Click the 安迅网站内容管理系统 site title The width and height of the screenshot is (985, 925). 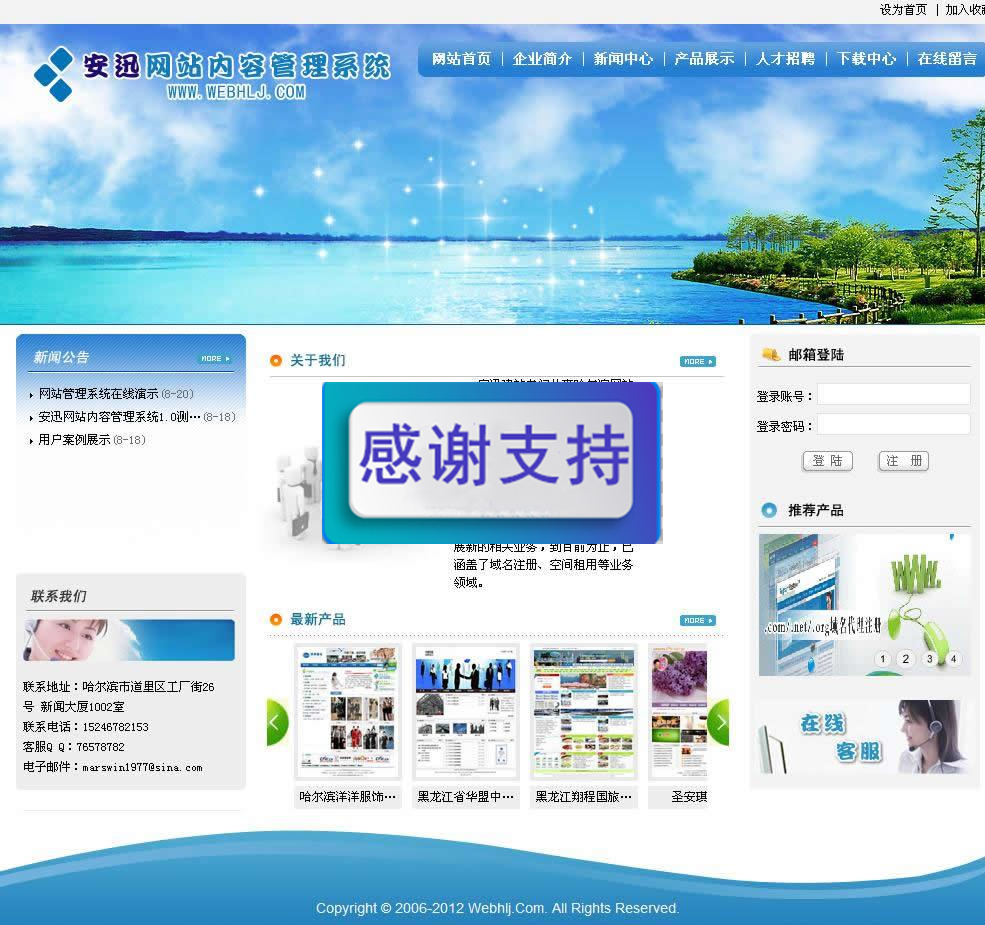click(x=237, y=66)
